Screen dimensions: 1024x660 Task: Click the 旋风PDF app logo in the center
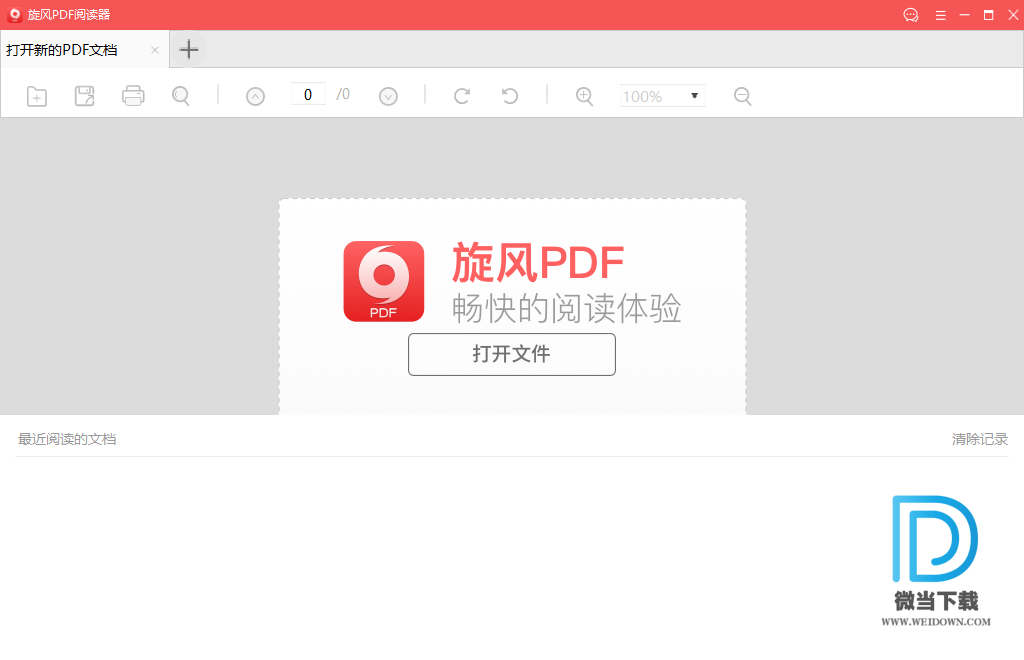point(384,281)
